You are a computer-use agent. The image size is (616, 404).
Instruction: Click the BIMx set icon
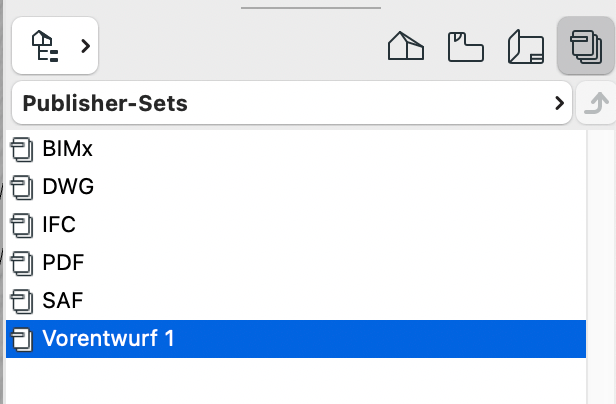pos(22,149)
